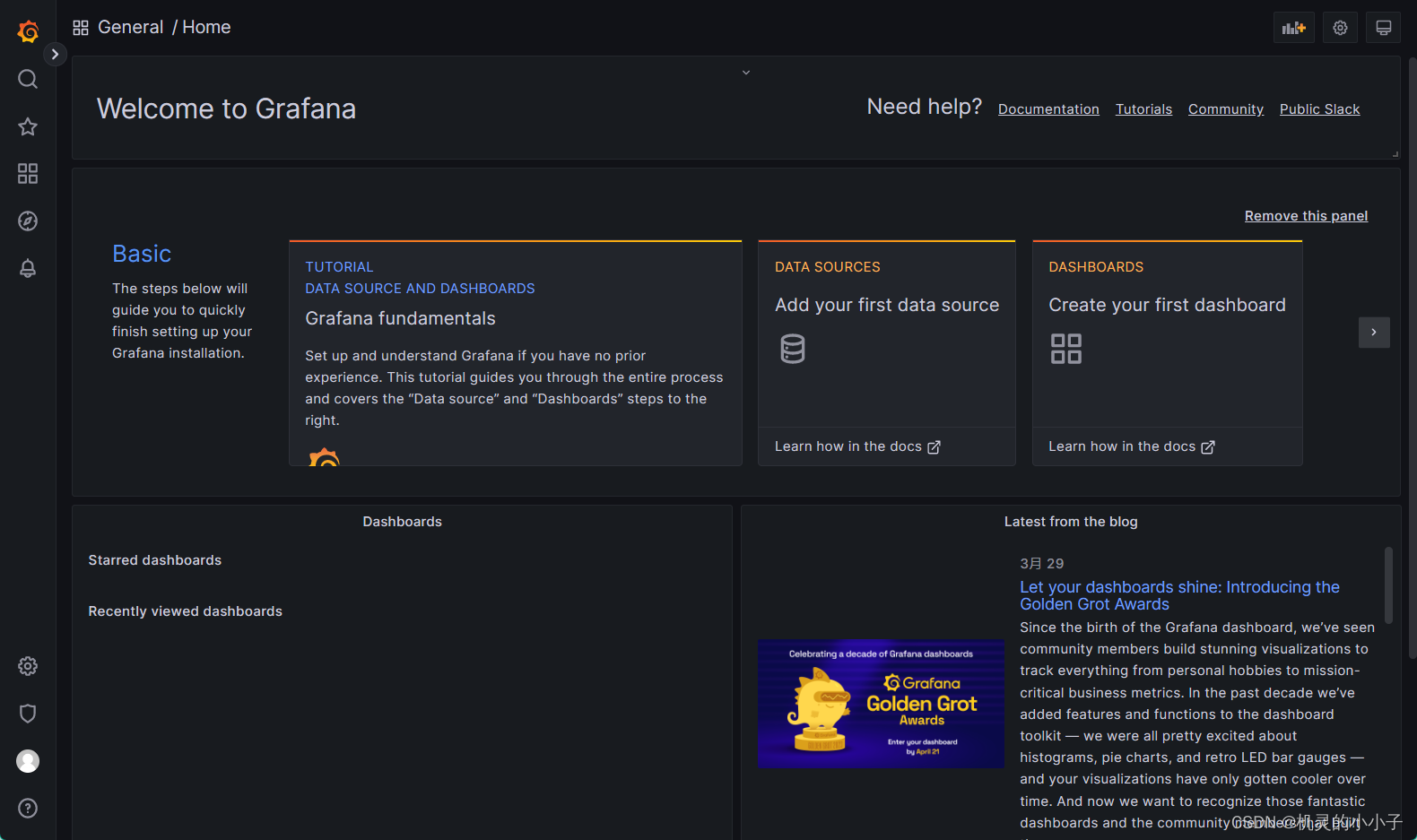The width and height of the screenshot is (1417, 840).
Task: Open the Starred star icon
Action: pyautogui.click(x=28, y=126)
